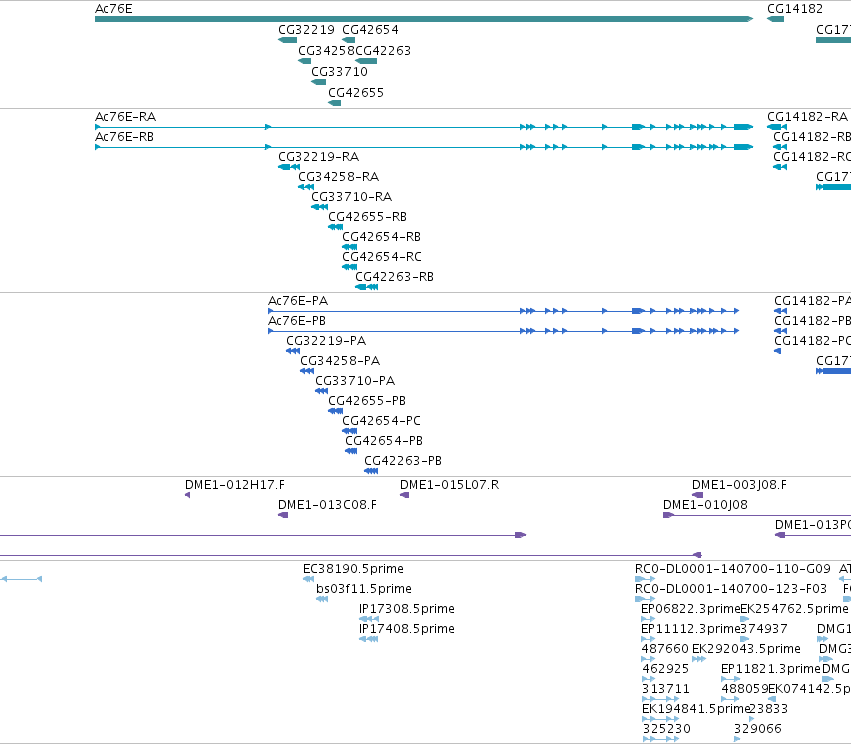
Task: Click the CG33710 gene glyph
Action: [319, 82]
